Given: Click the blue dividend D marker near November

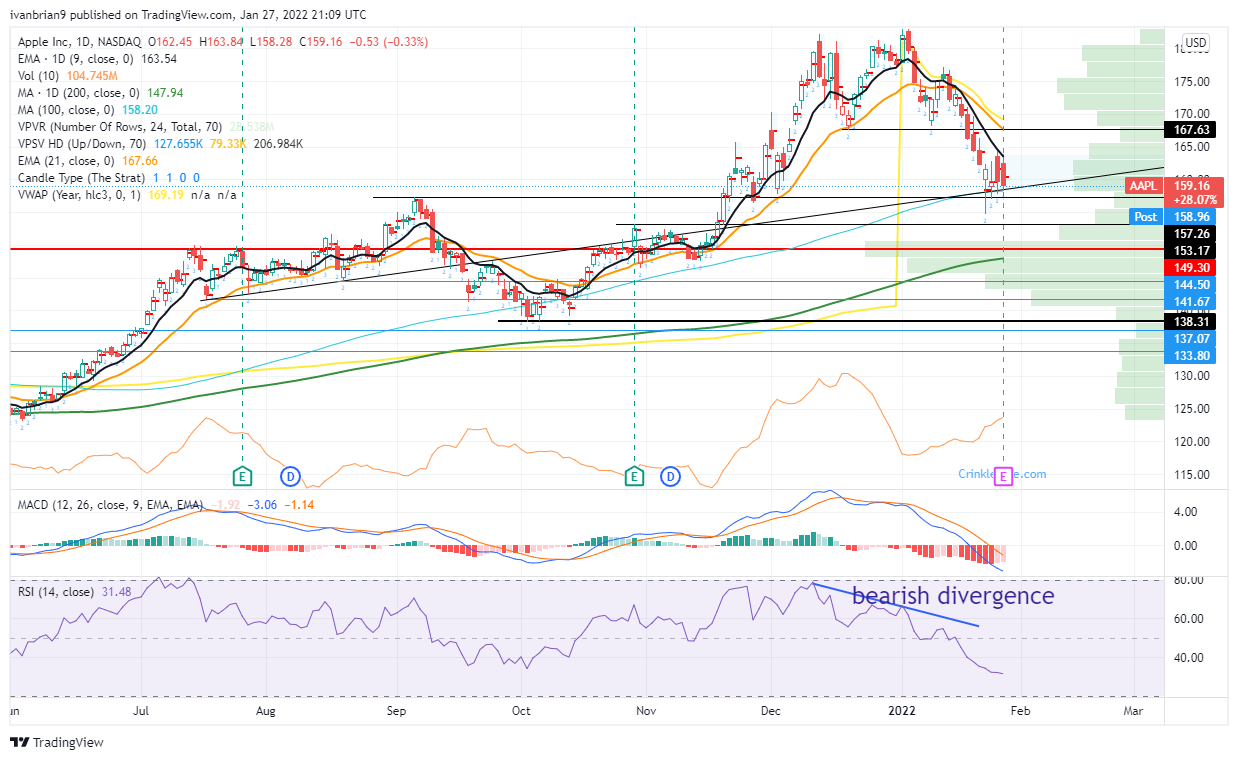Looking at the screenshot, I should point(670,475).
